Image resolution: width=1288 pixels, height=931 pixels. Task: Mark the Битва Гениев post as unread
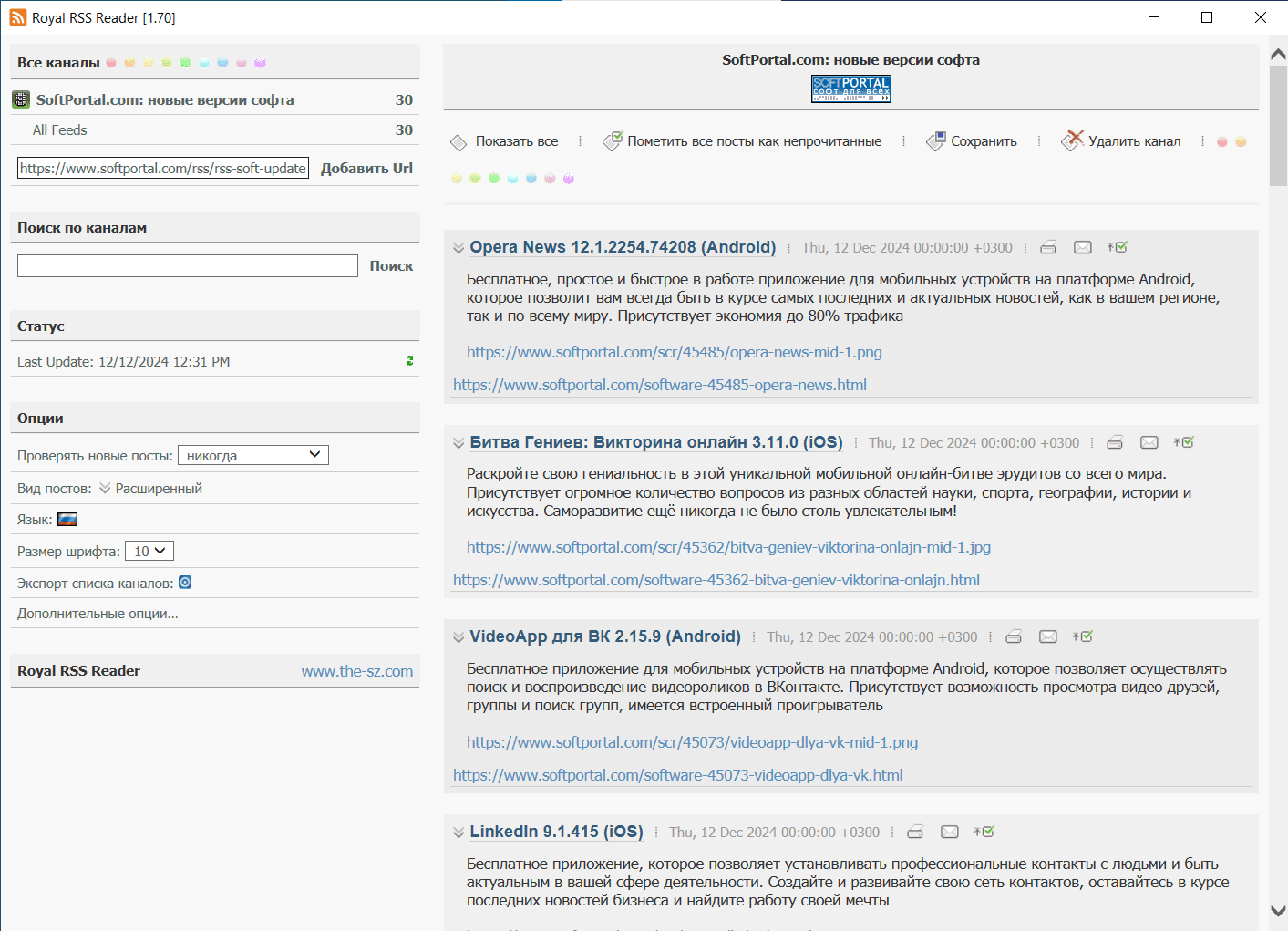click(x=1184, y=442)
